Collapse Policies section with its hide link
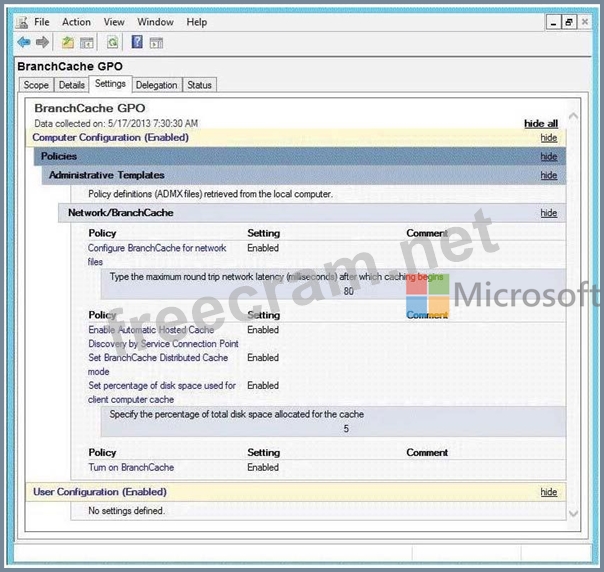Screen dimensions: 604x572 point(549,156)
